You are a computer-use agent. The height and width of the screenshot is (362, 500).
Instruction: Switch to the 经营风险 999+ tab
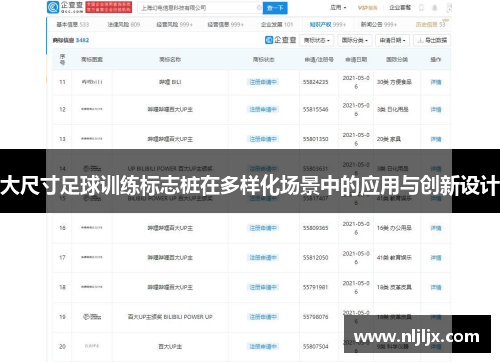pyautogui.click(x=175, y=24)
